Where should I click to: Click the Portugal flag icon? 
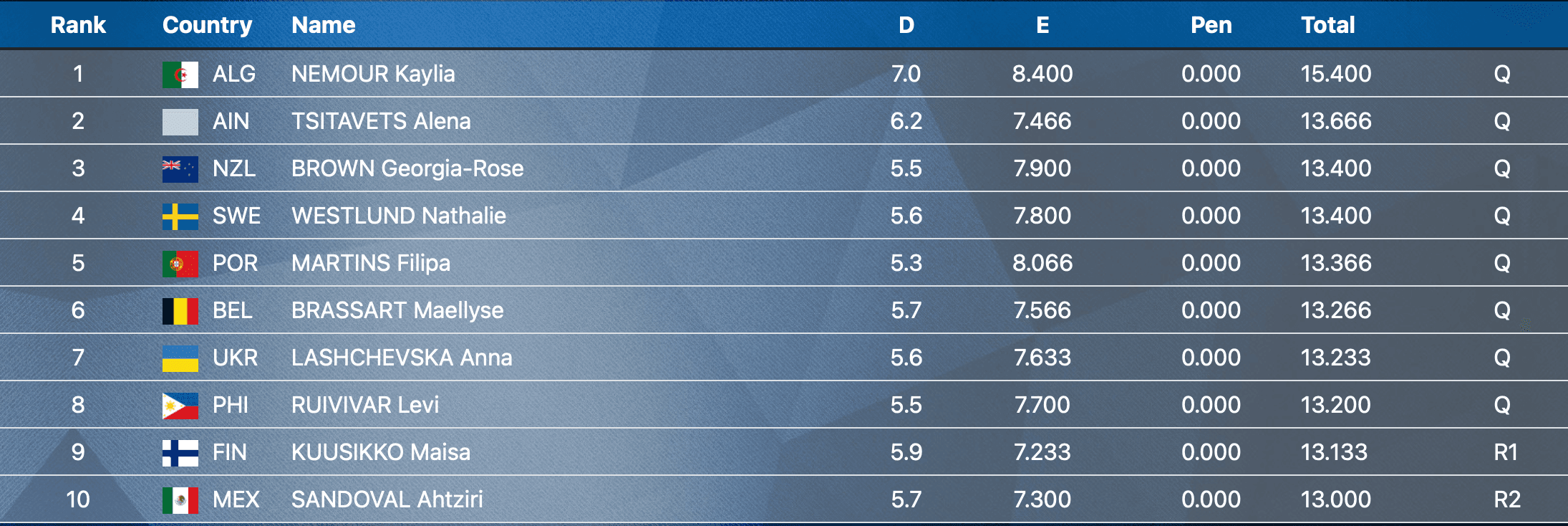(x=180, y=264)
